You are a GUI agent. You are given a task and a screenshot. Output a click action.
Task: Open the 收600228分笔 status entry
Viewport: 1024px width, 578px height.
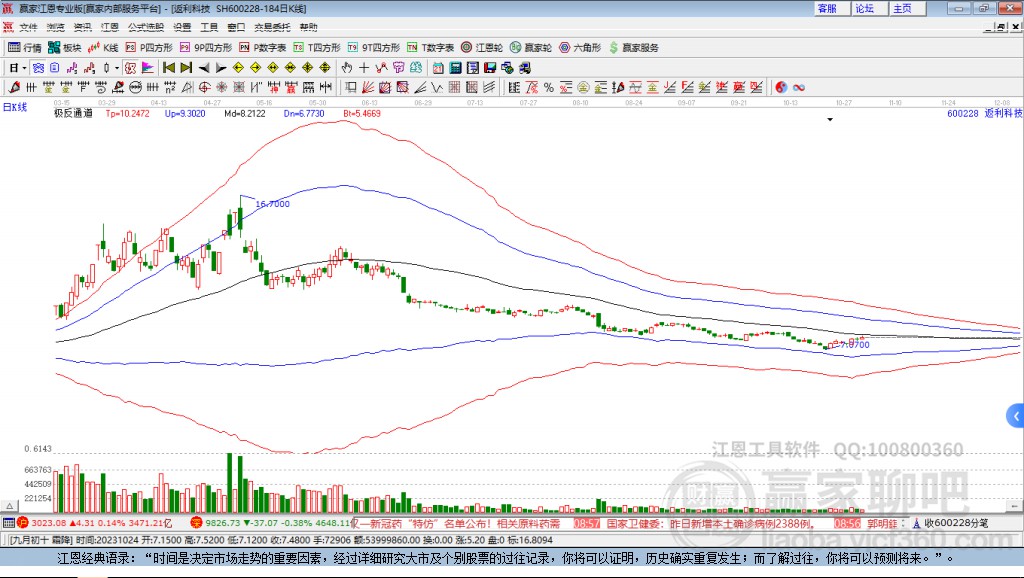point(951,523)
